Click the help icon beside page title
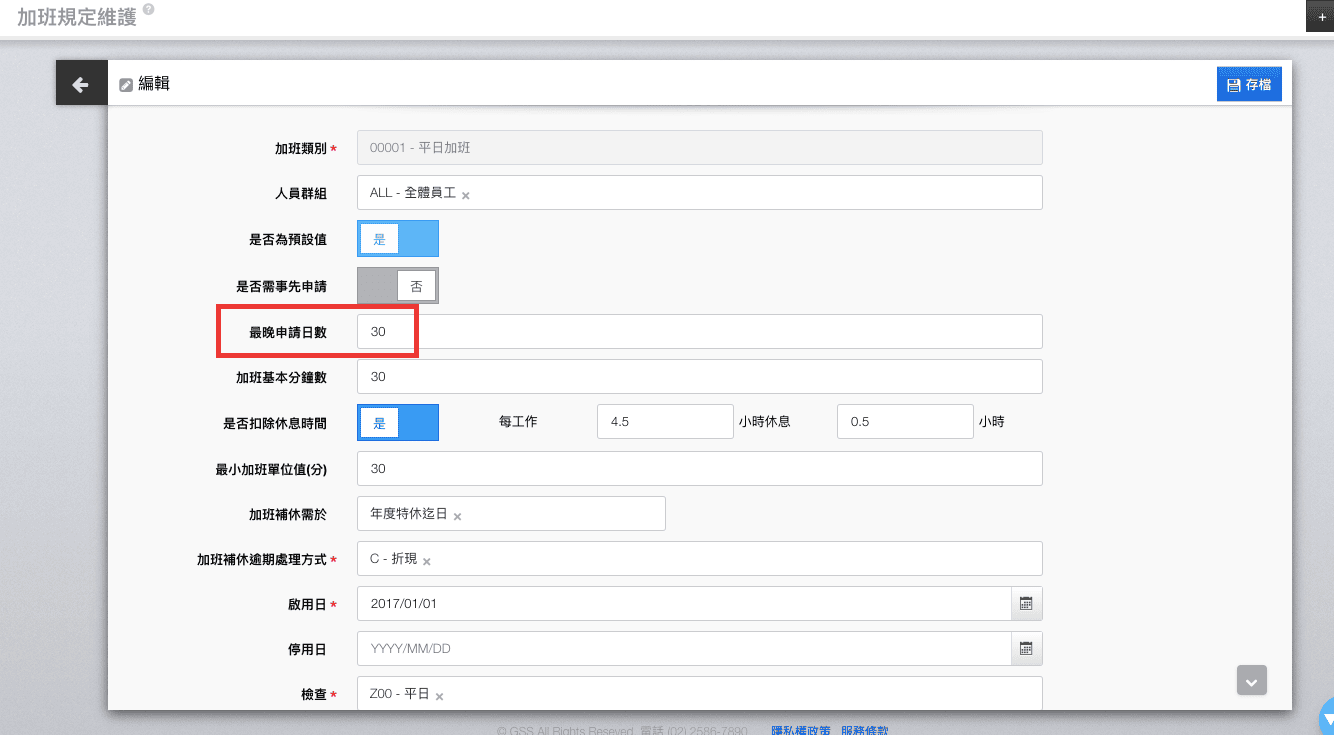Viewport: 1334px width, 735px height. pos(149,9)
